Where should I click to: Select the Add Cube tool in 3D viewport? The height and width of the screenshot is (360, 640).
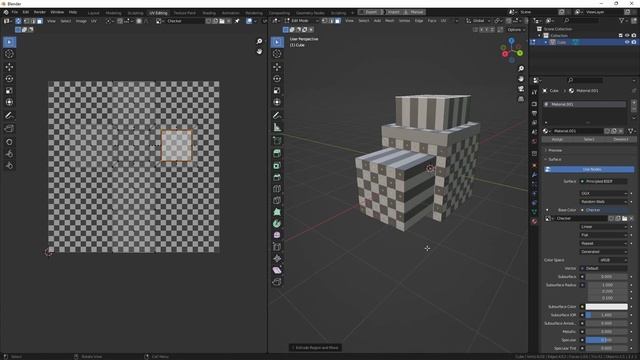277,141
